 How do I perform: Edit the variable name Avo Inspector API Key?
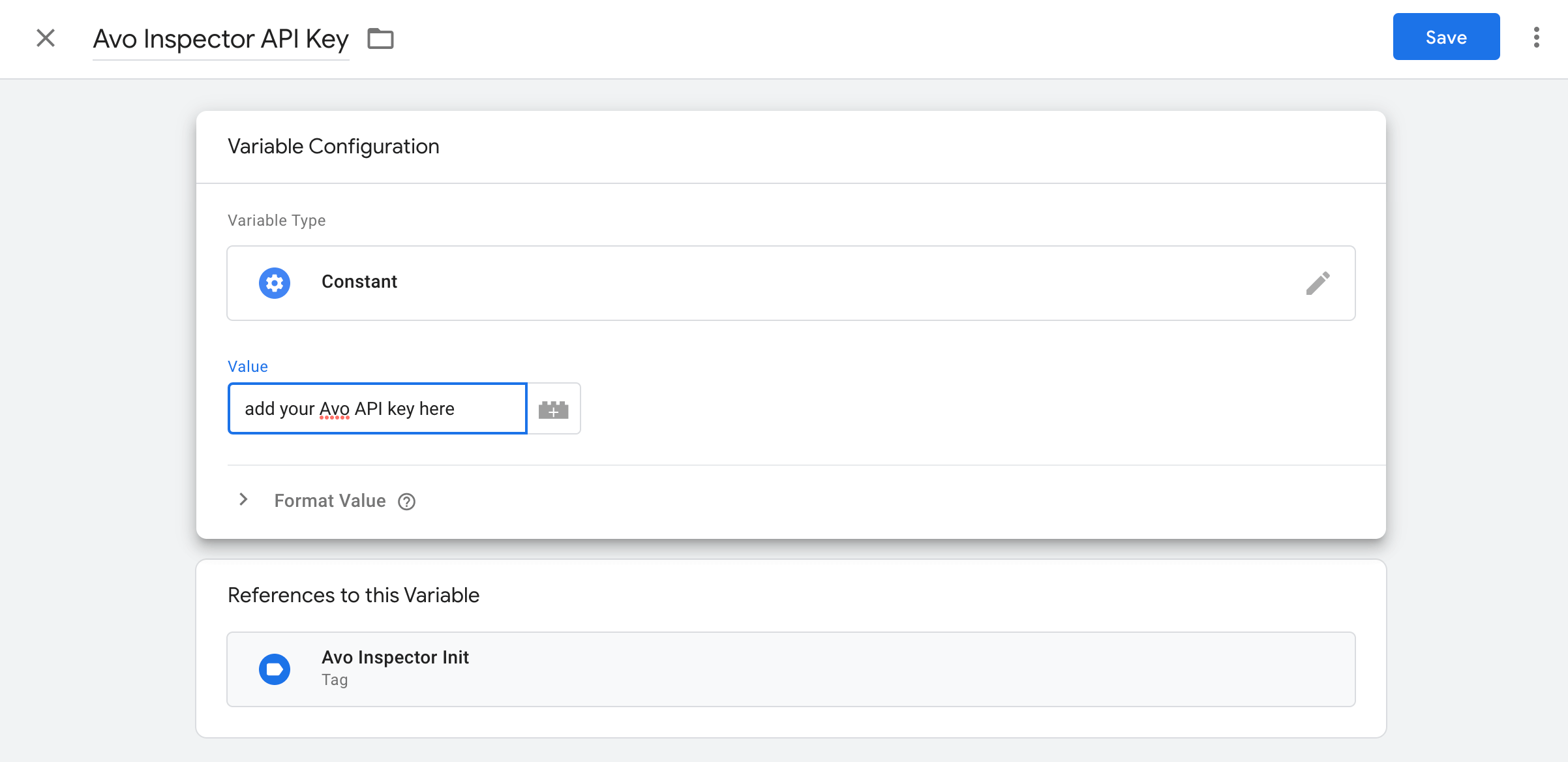click(x=221, y=38)
